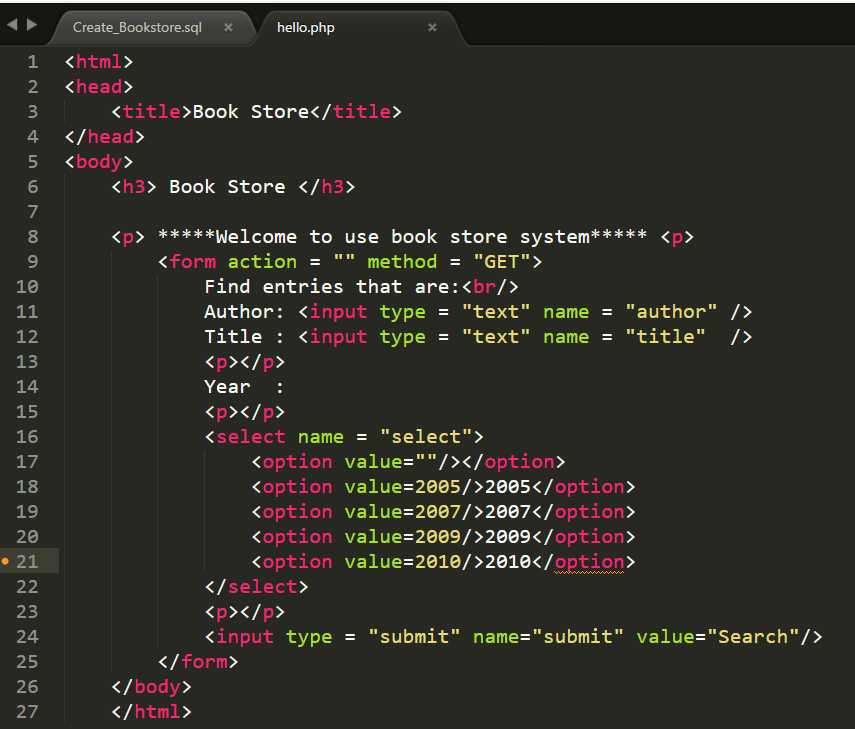Click the 'action' attribute on line 9
The image size is (855, 729).
tap(262, 262)
